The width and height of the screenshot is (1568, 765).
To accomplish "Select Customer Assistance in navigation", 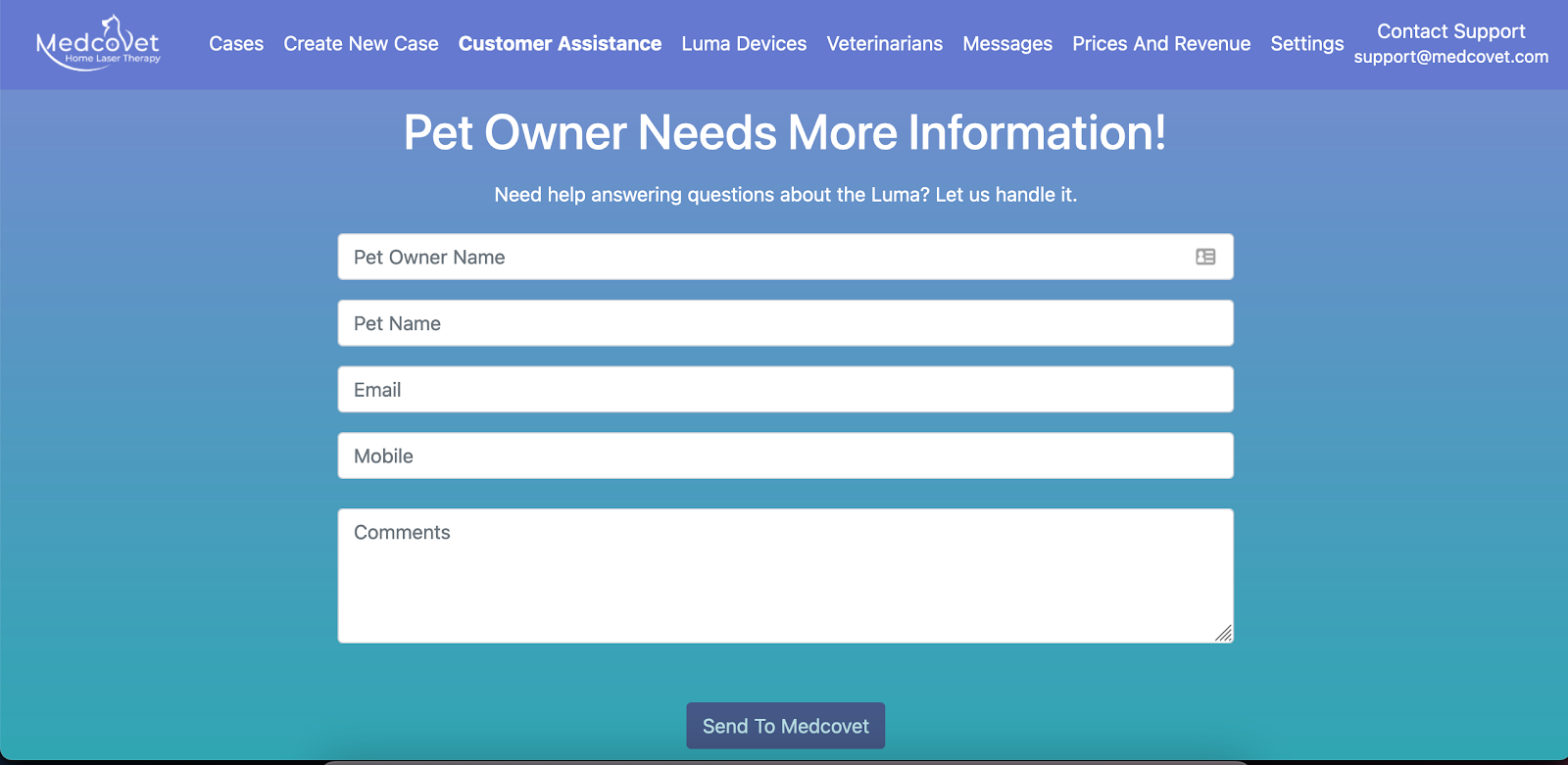I will coord(560,44).
